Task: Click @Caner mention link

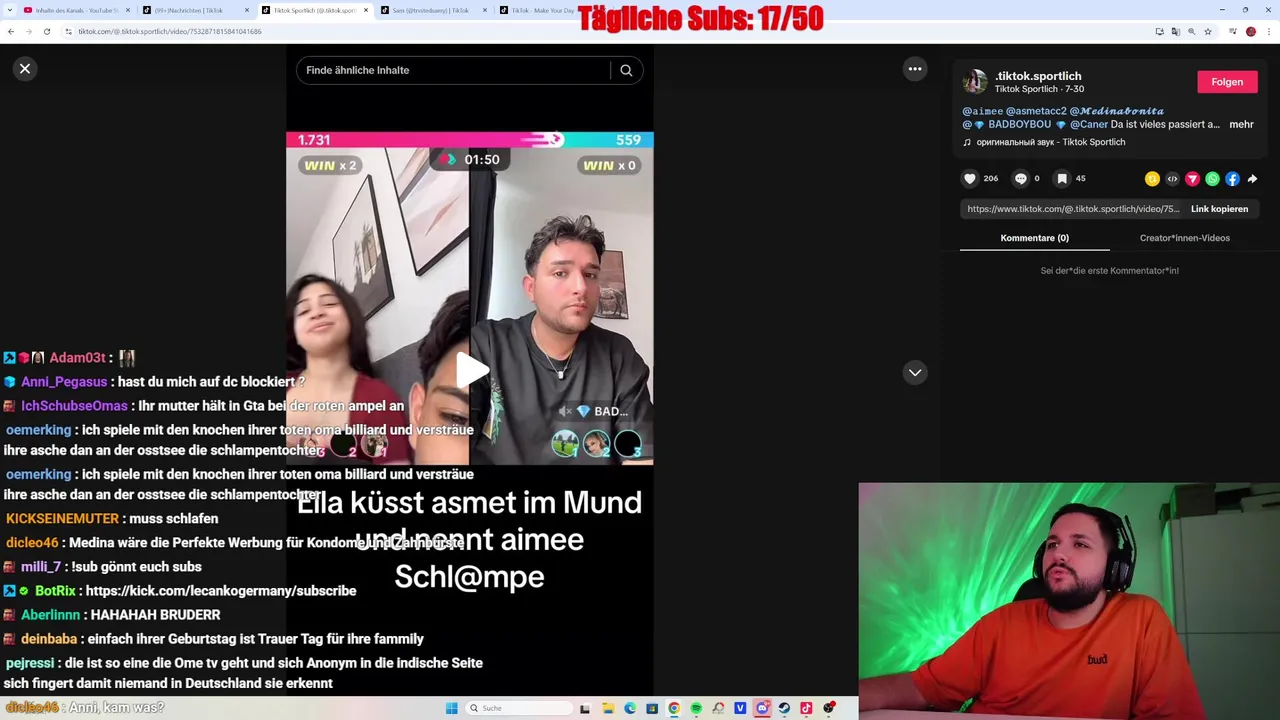Action: (1089, 125)
